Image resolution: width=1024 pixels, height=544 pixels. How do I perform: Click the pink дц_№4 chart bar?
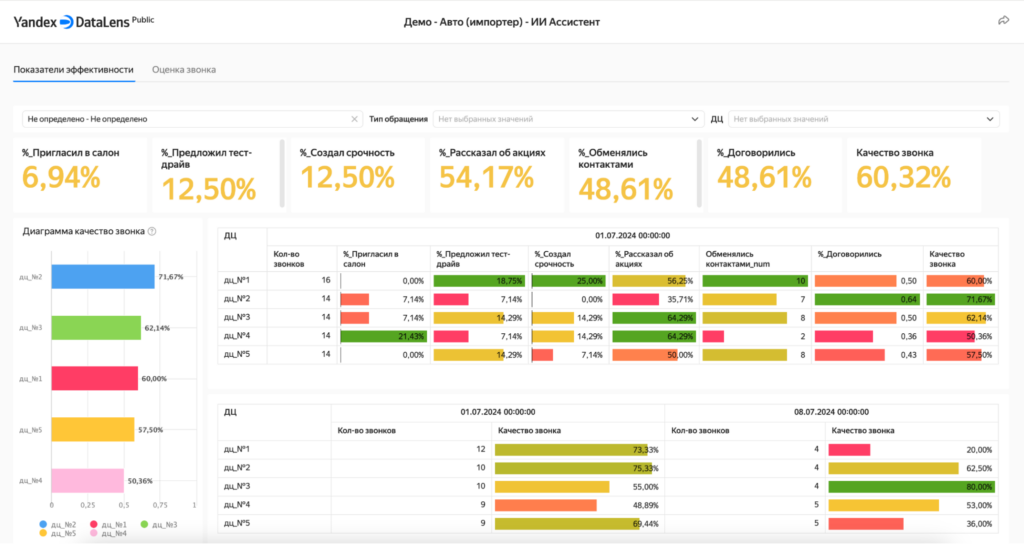click(87, 481)
